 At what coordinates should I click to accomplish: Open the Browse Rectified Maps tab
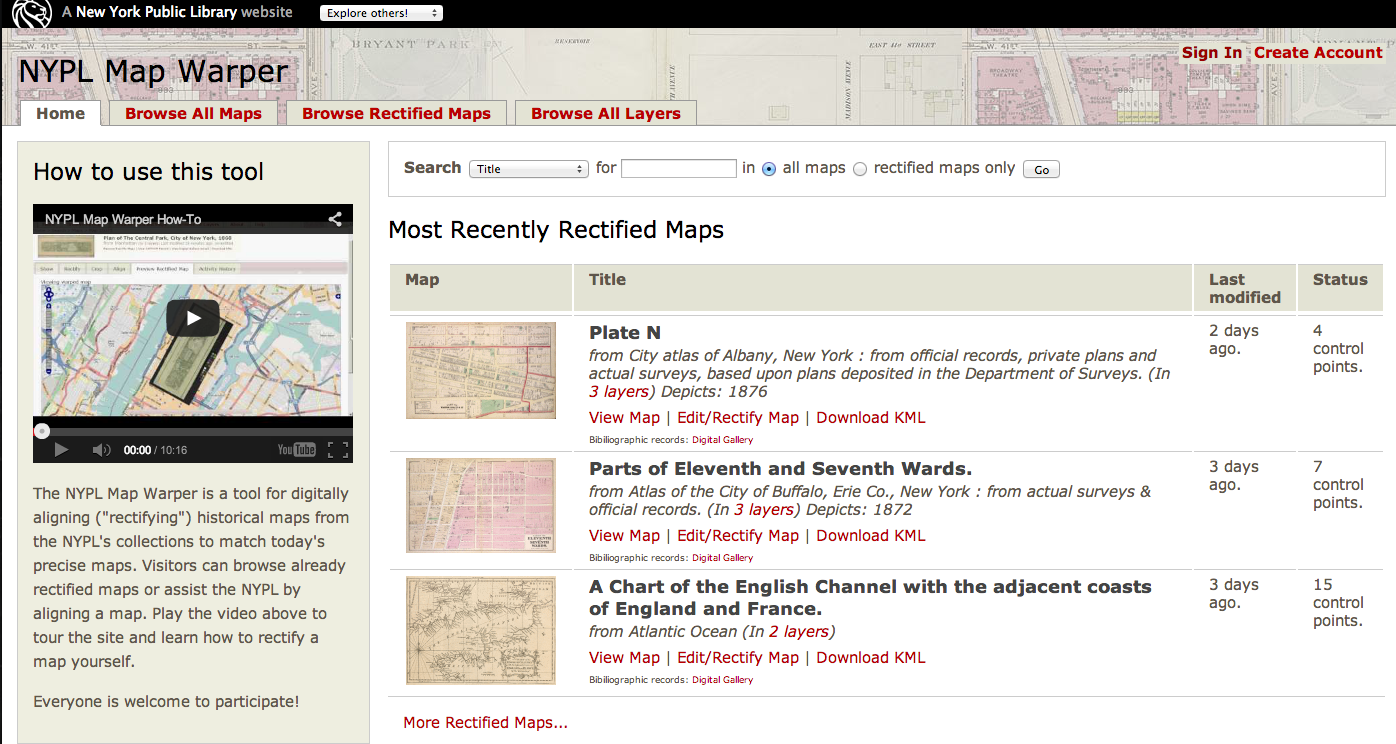click(x=396, y=113)
